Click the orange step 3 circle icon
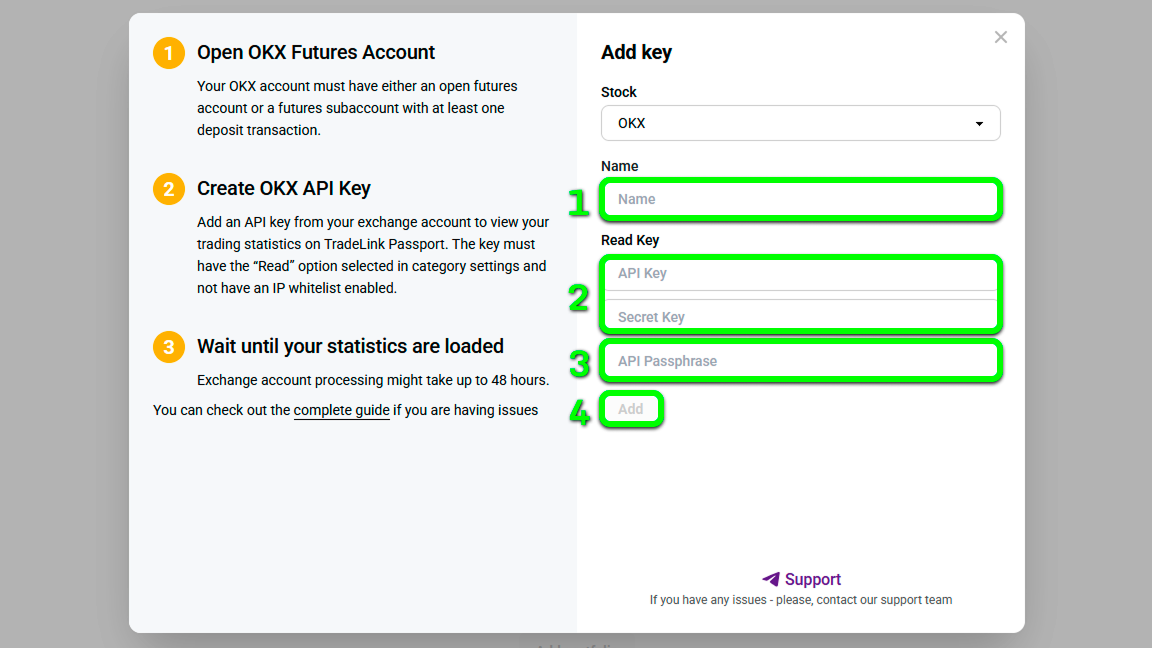The width and height of the screenshot is (1152, 648). coord(168,347)
